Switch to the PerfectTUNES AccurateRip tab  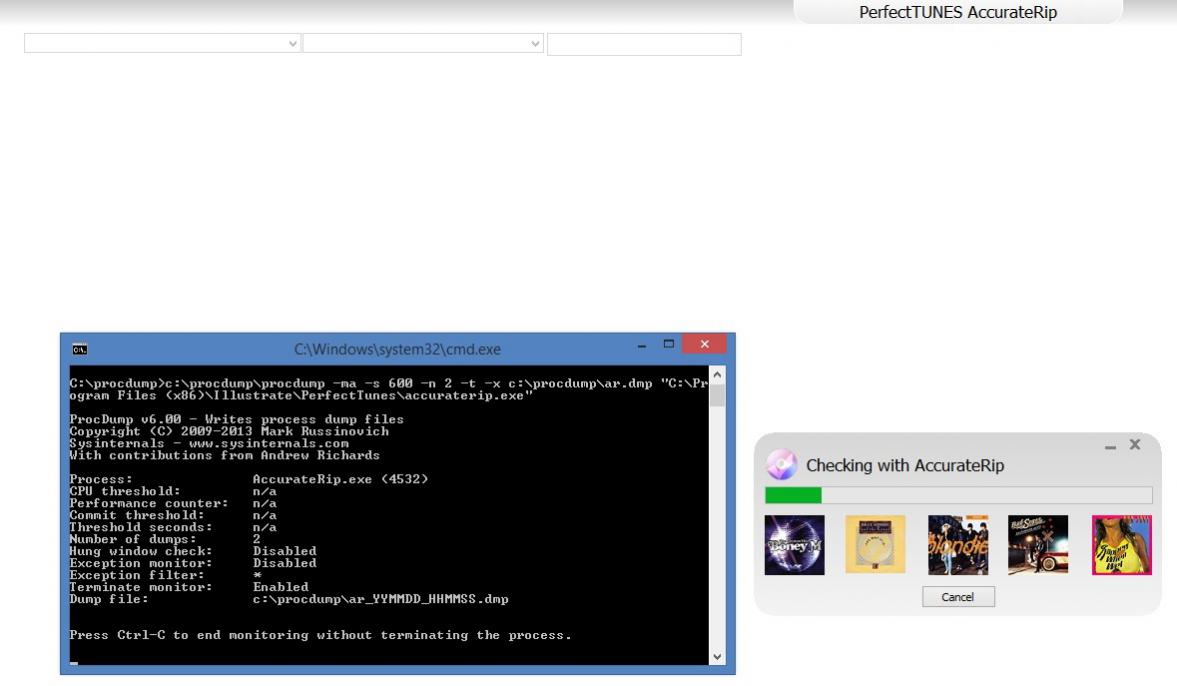(x=957, y=12)
